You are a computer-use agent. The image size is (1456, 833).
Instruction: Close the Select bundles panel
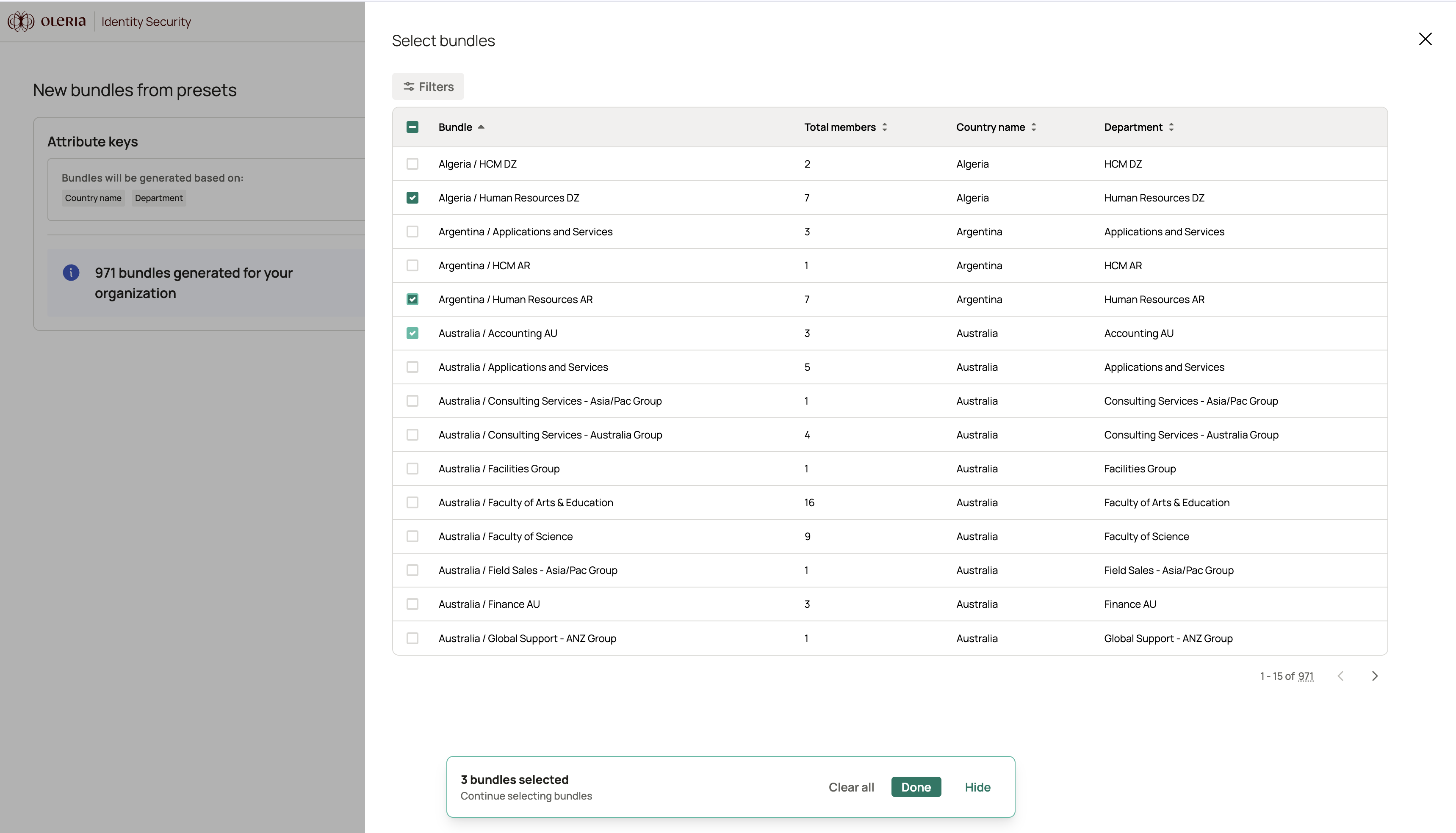[x=1425, y=39]
